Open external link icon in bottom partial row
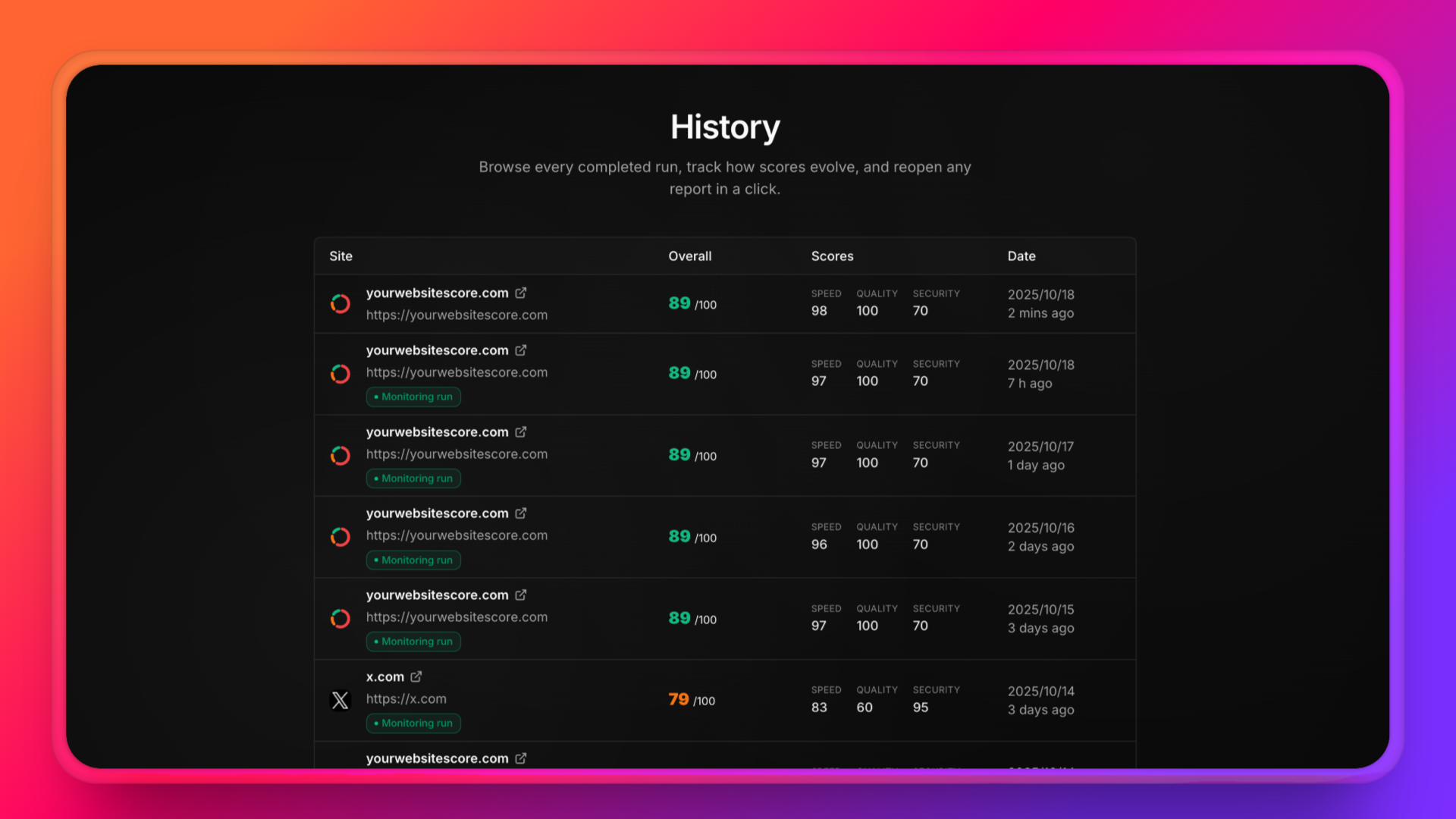The width and height of the screenshot is (1456, 819). click(521, 758)
